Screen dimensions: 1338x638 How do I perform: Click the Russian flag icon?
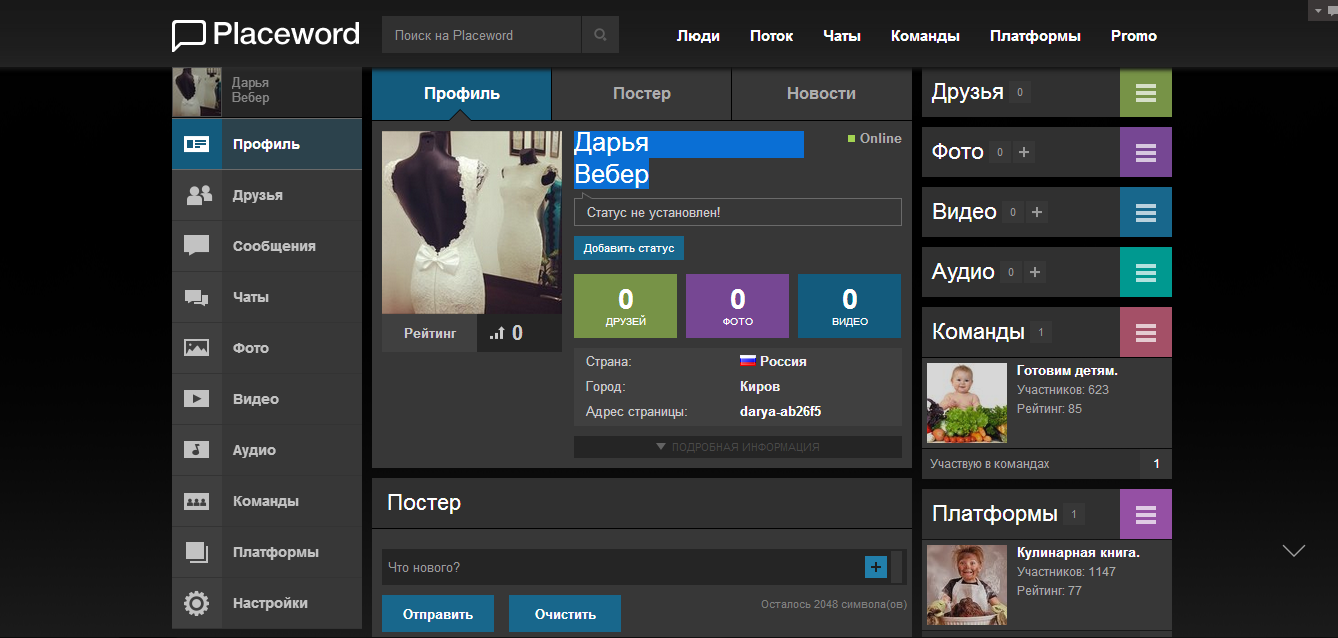click(747, 360)
